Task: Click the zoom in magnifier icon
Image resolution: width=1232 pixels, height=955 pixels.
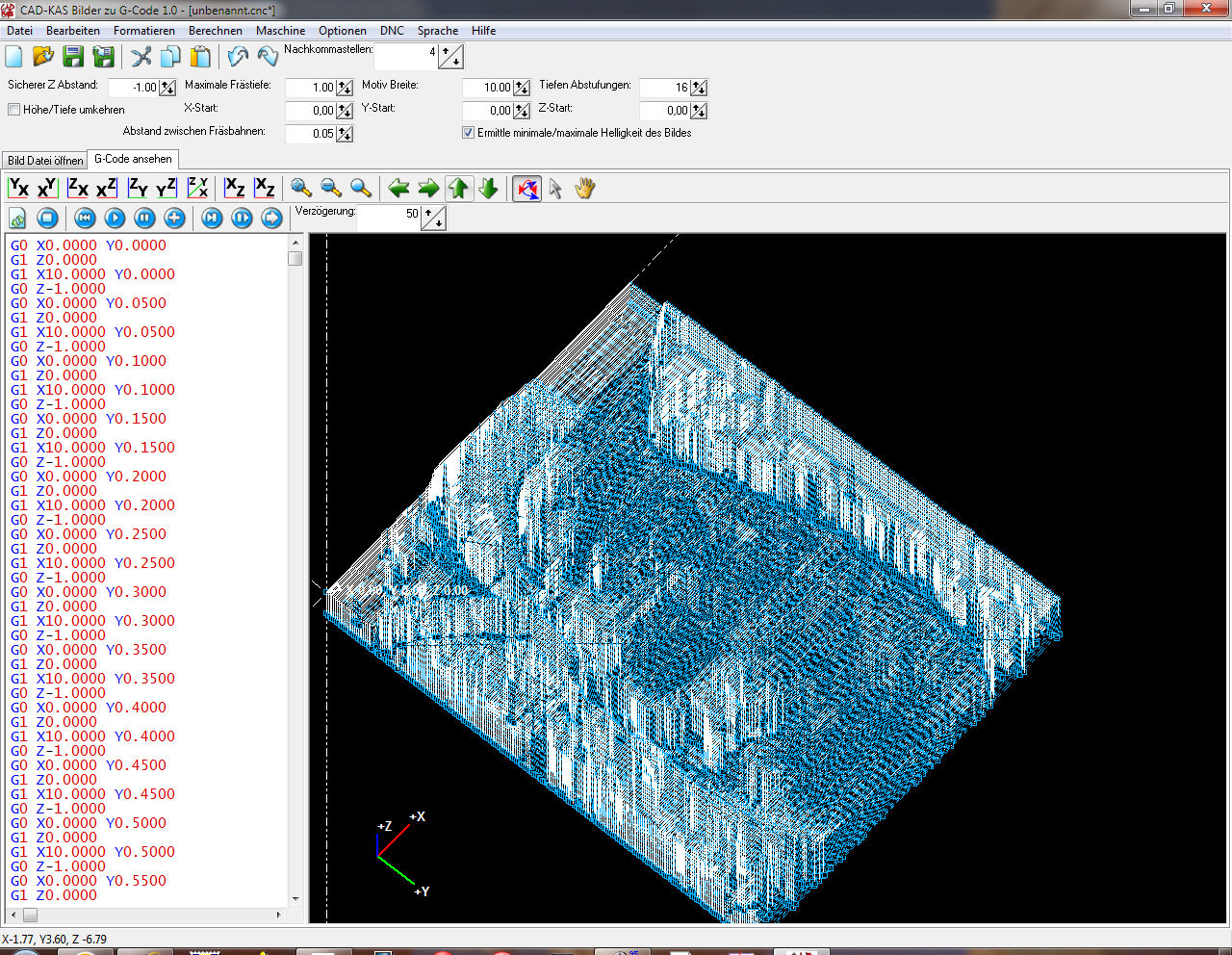Action: tap(301, 188)
